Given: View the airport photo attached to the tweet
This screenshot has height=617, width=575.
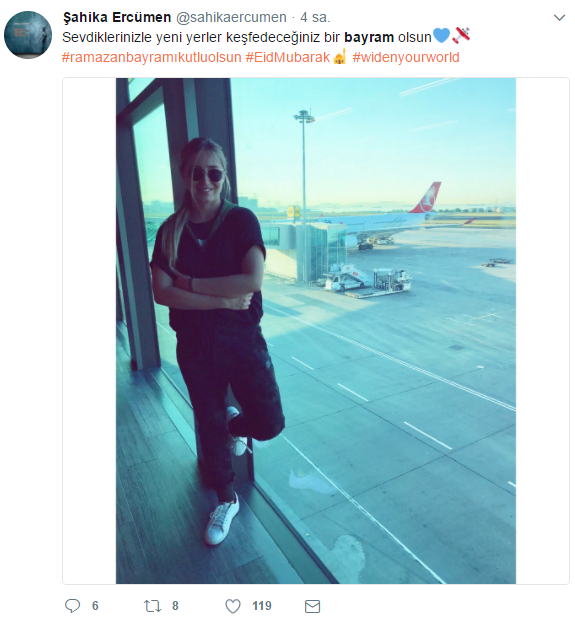Looking at the screenshot, I should tap(316, 331).
